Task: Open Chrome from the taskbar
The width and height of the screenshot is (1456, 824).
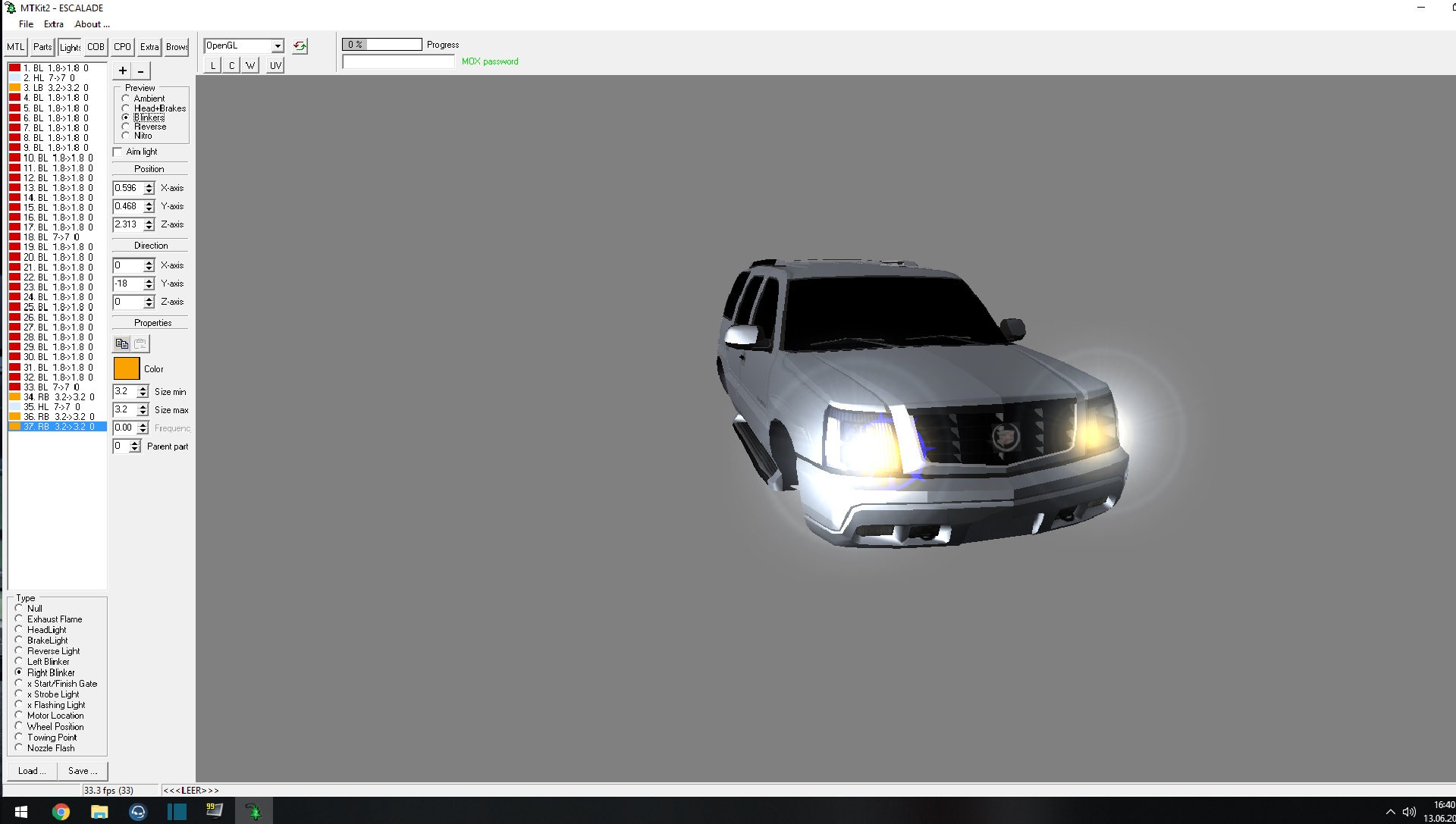Action: [x=61, y=812]
